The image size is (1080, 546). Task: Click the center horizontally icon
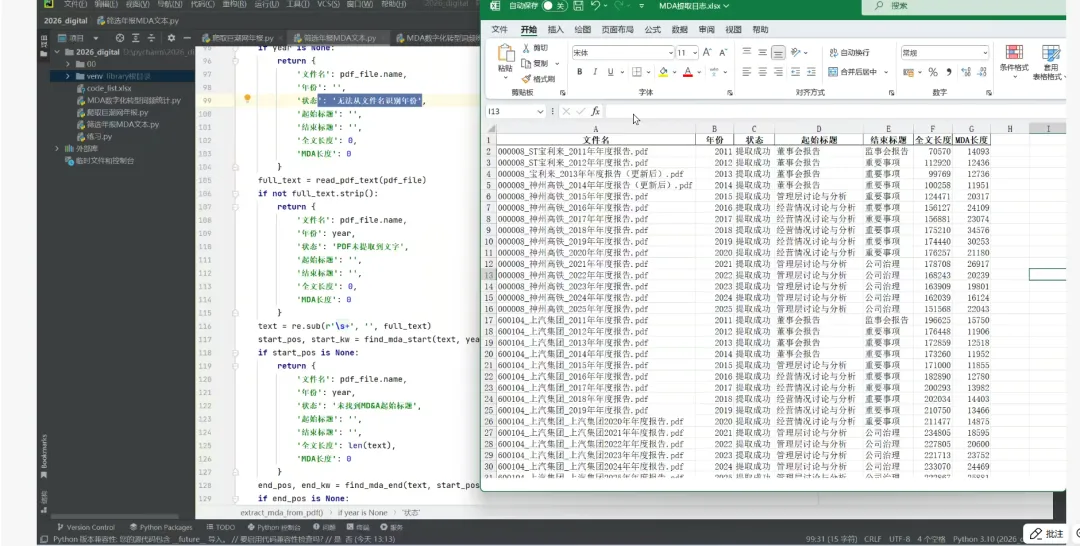point(762,72)
